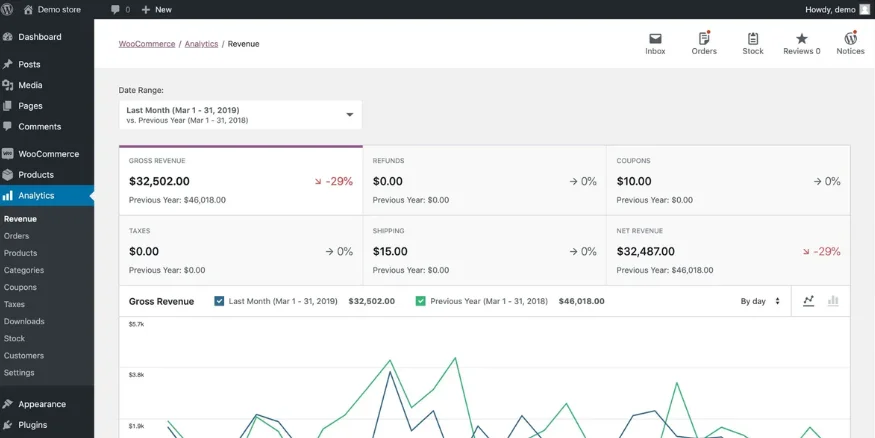Select Products analytics submenu
875x438 pixels.
[20, 253]
